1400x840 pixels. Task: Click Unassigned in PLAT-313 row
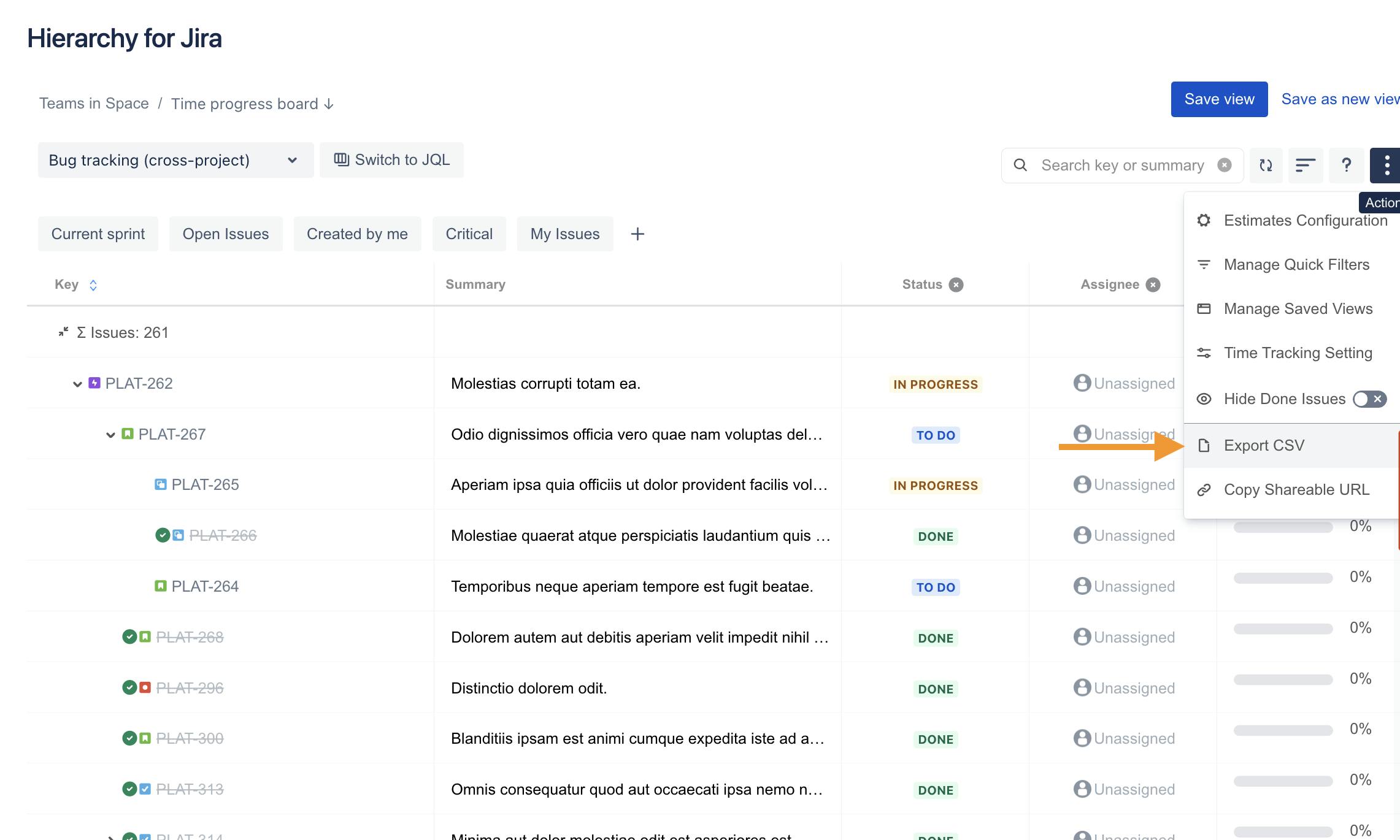[x=1134, y=789]
